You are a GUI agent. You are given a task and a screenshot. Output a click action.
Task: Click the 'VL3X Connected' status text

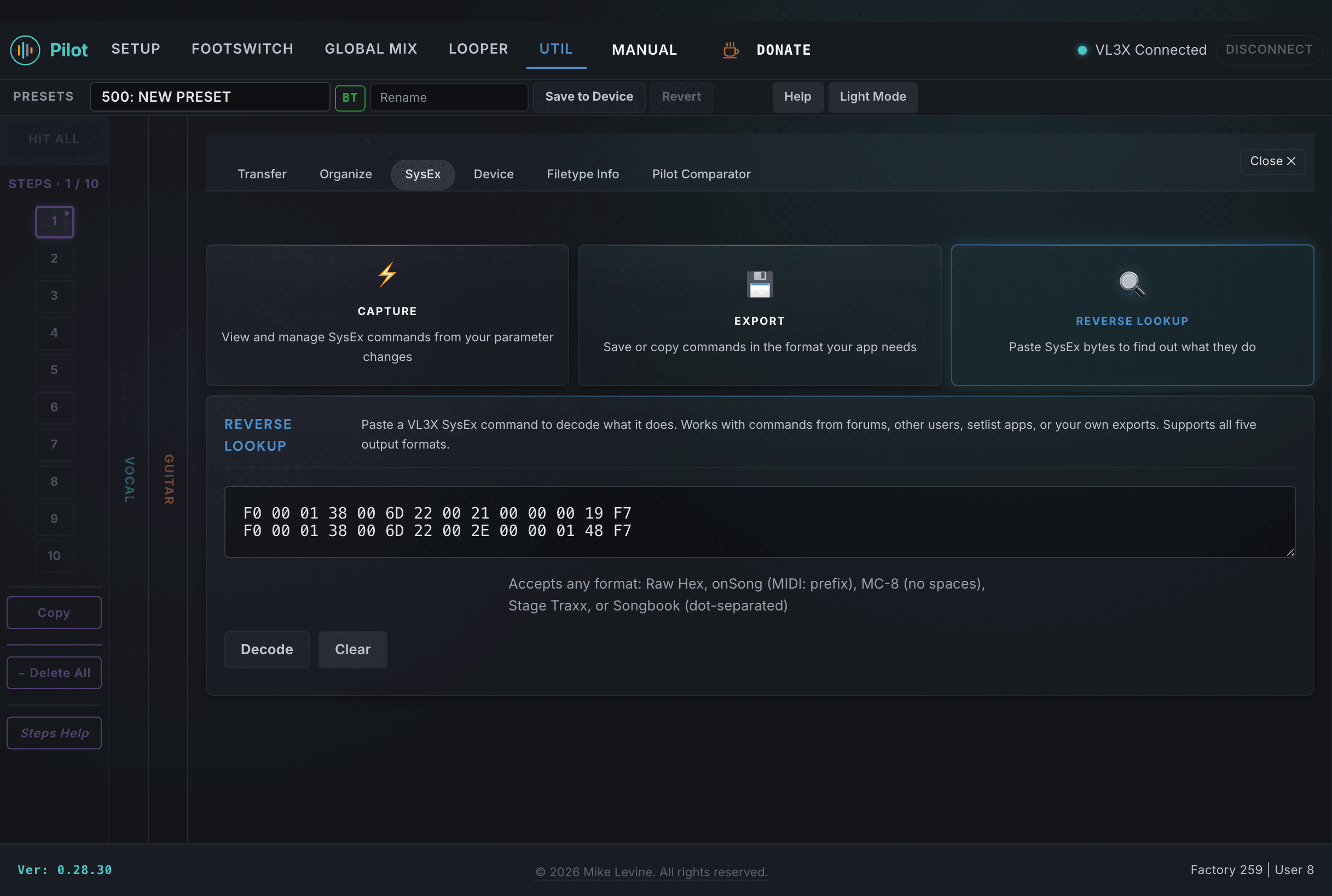click(1151, 50)
